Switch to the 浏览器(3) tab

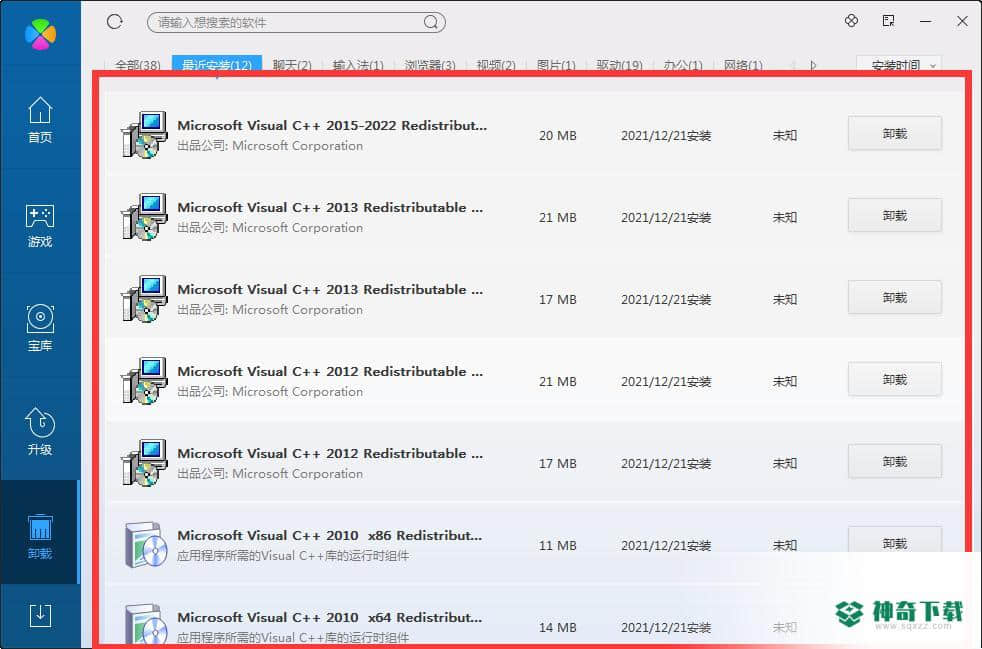click(430, 65)
